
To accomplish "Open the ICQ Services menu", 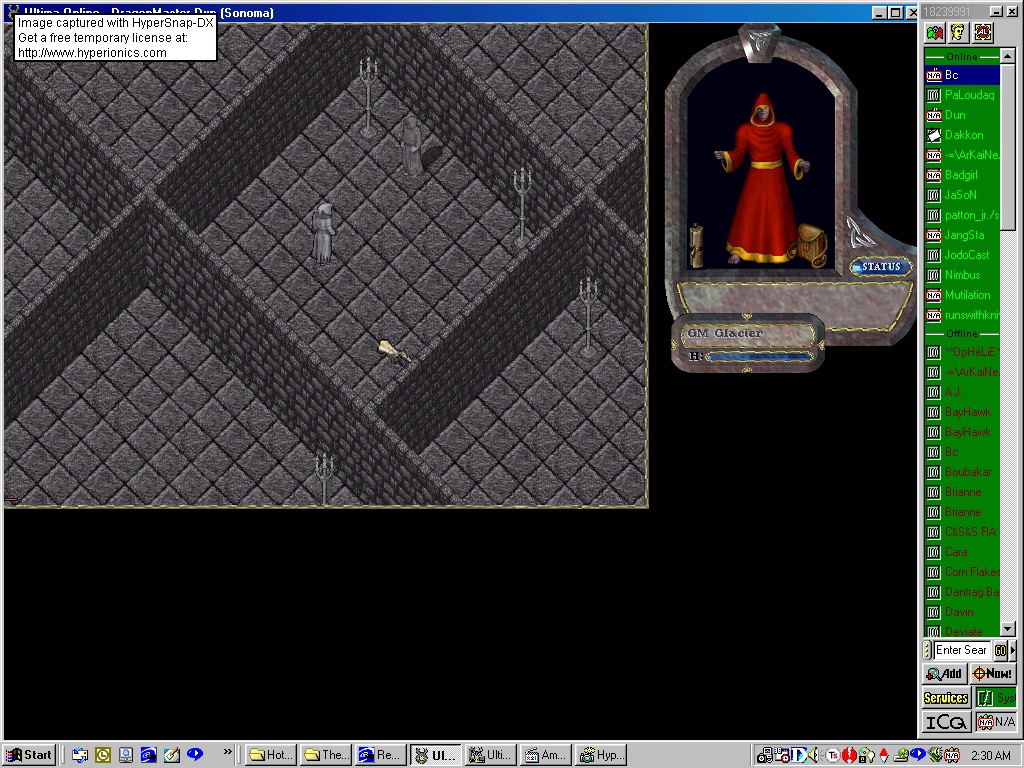I will pos(945,698).
